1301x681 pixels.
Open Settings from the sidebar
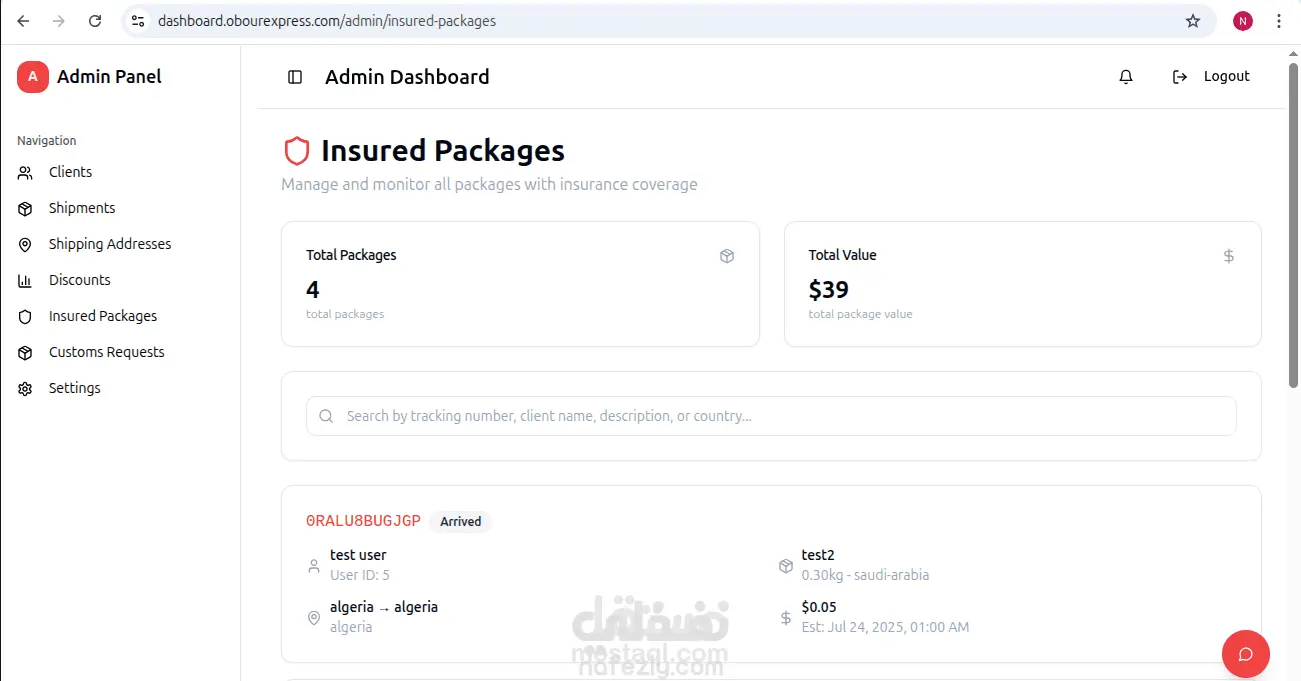[75, 388]
